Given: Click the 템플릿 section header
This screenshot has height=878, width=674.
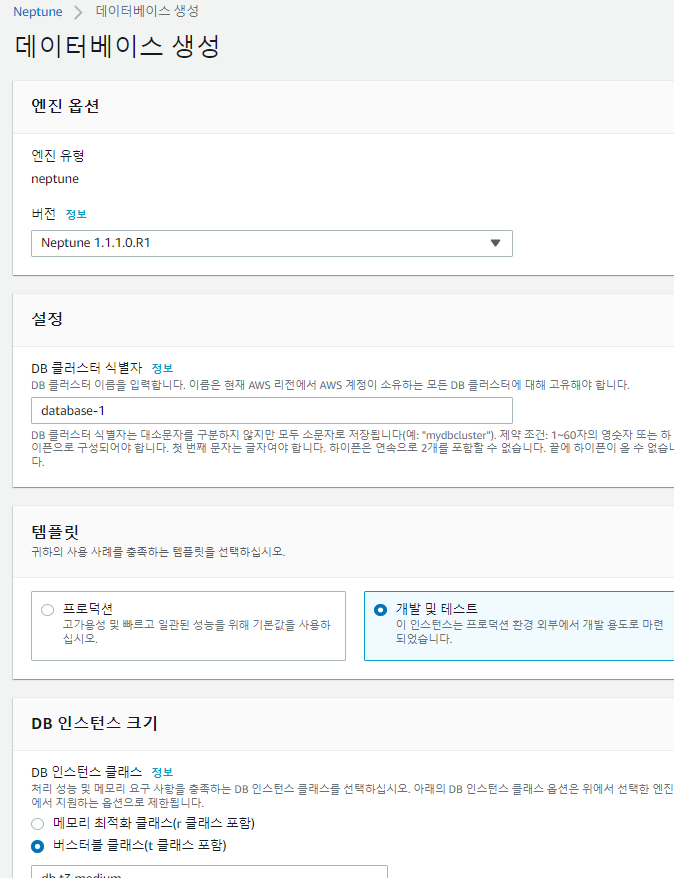Looking at the screenshot, I should click(57, 533).
